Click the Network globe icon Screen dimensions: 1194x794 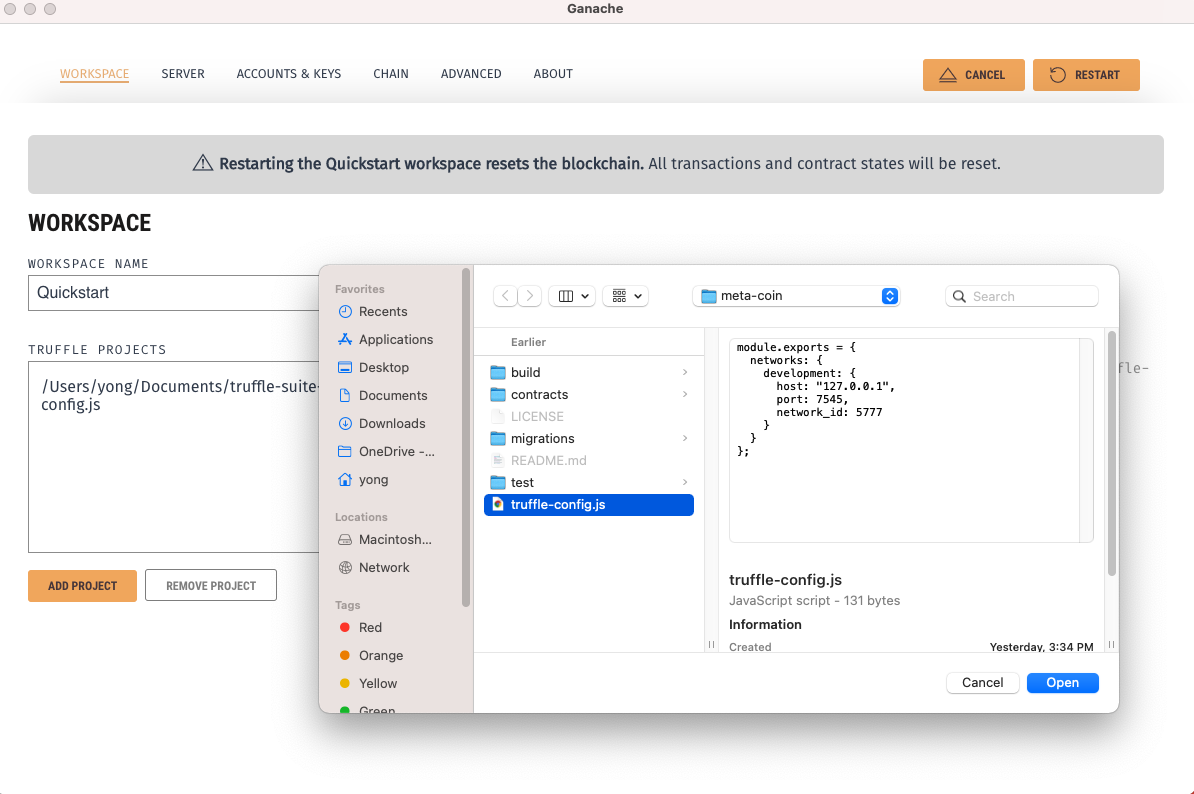pos(345,567)
